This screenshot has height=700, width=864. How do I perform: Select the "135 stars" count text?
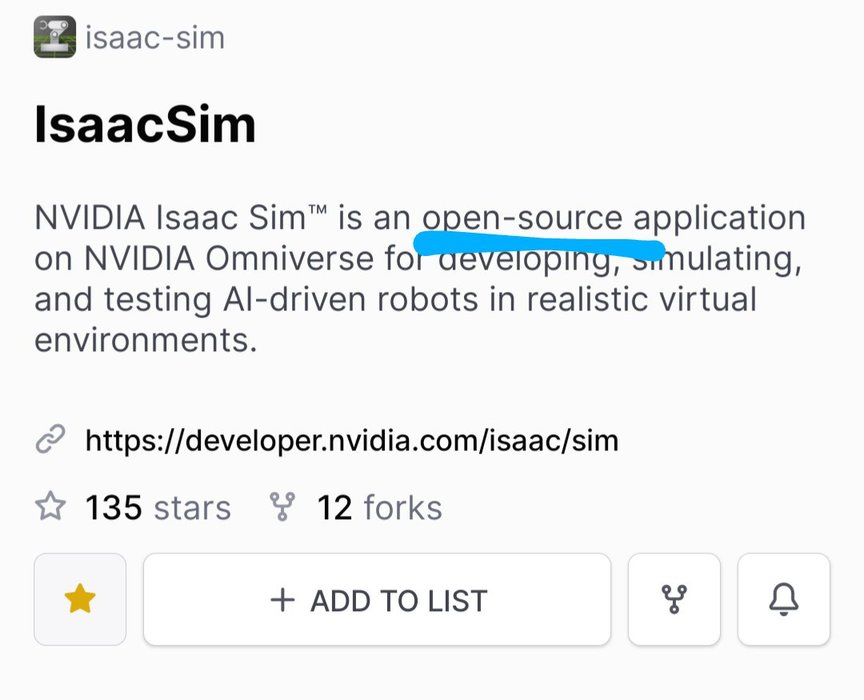coord(158,507)
